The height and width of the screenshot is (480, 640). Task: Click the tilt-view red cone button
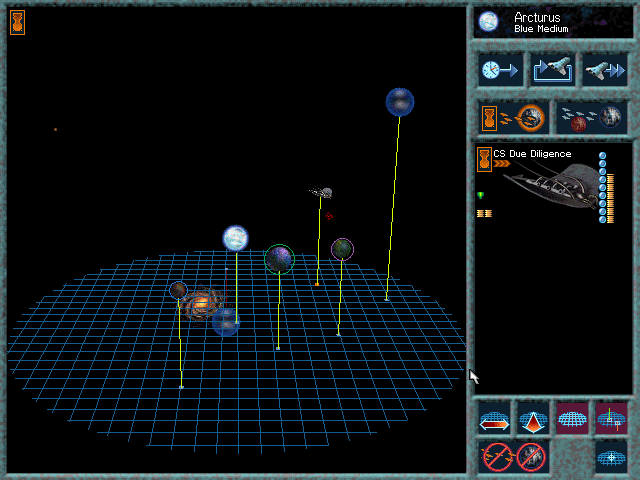tap(533, 419)
